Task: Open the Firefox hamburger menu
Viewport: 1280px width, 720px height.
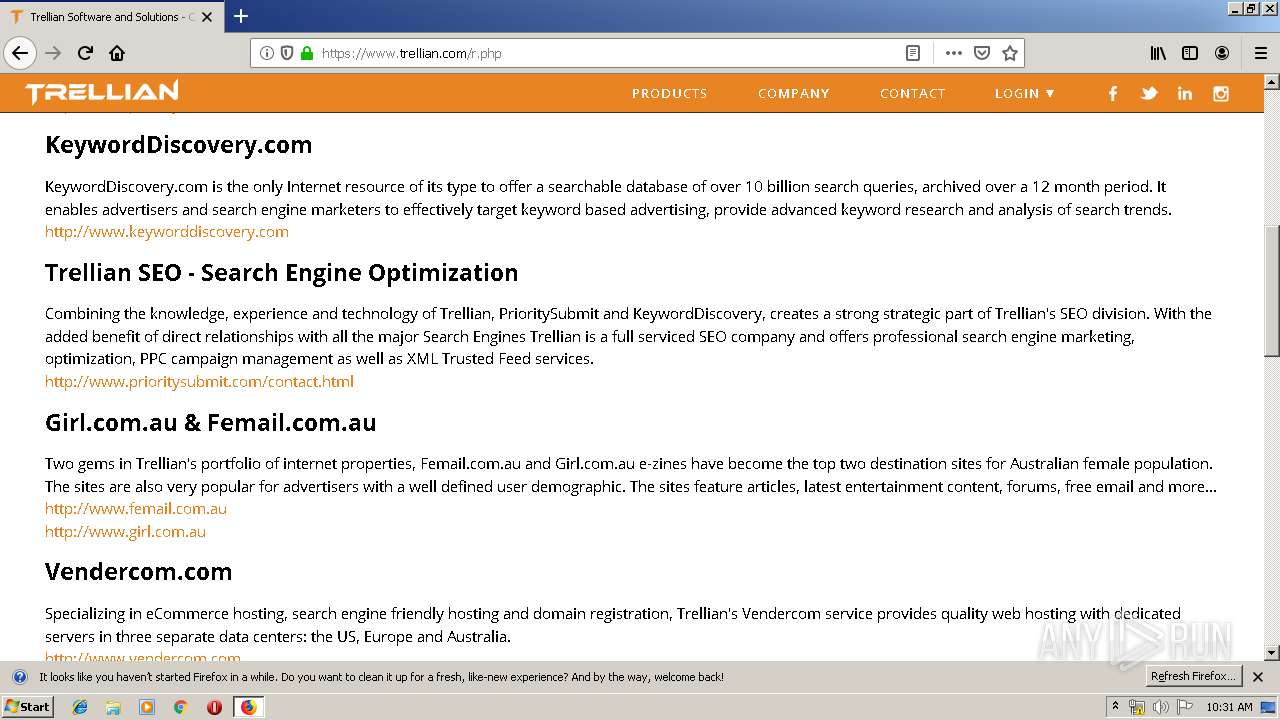Action: [1261, 53]
